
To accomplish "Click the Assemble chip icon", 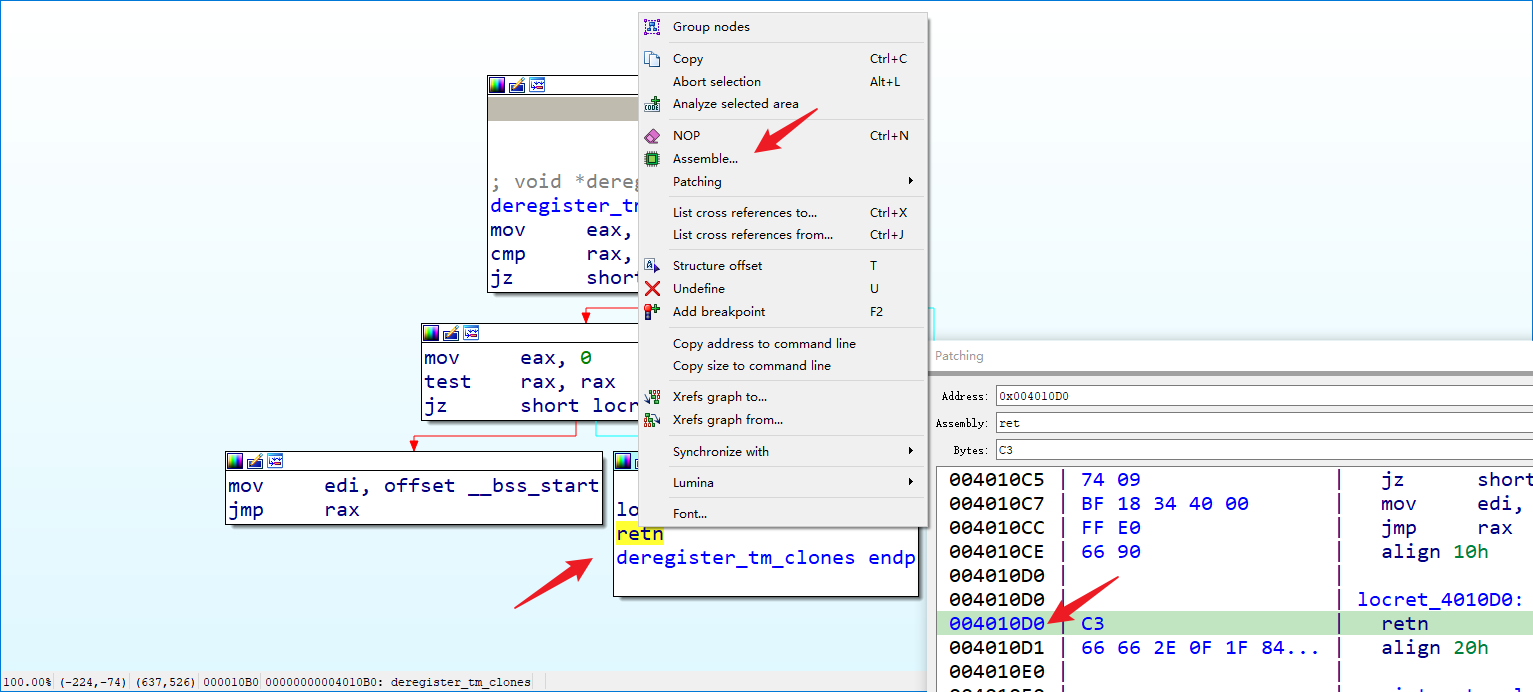I will click(652, 159).
